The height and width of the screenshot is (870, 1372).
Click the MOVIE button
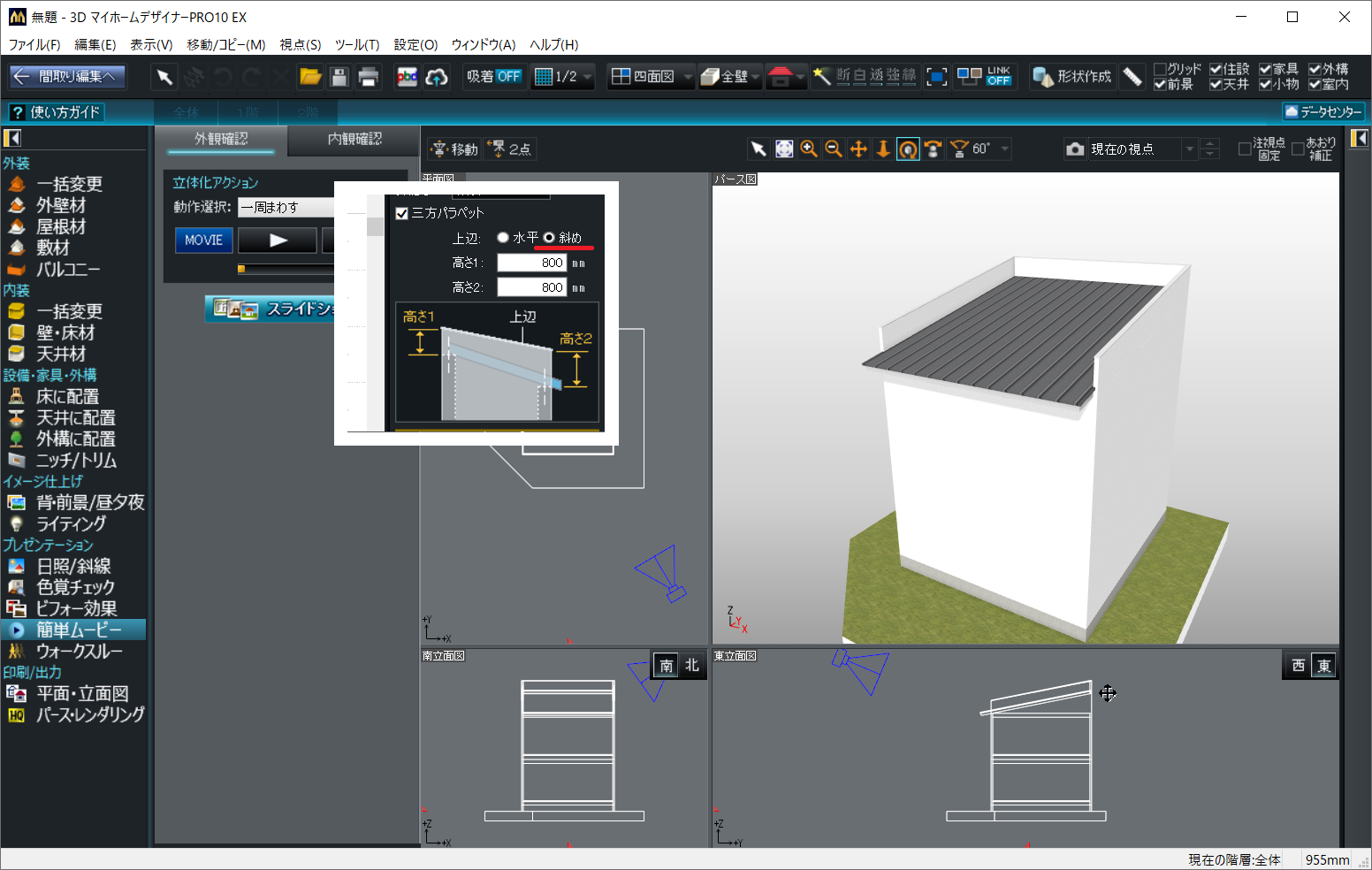(x=204, y=240)
